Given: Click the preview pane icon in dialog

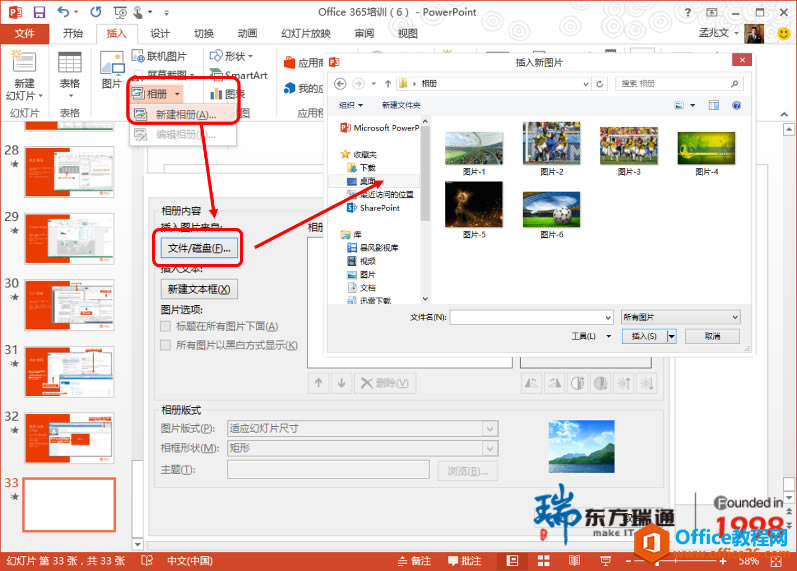Looking at the screenshot, I should coord(714,105).
